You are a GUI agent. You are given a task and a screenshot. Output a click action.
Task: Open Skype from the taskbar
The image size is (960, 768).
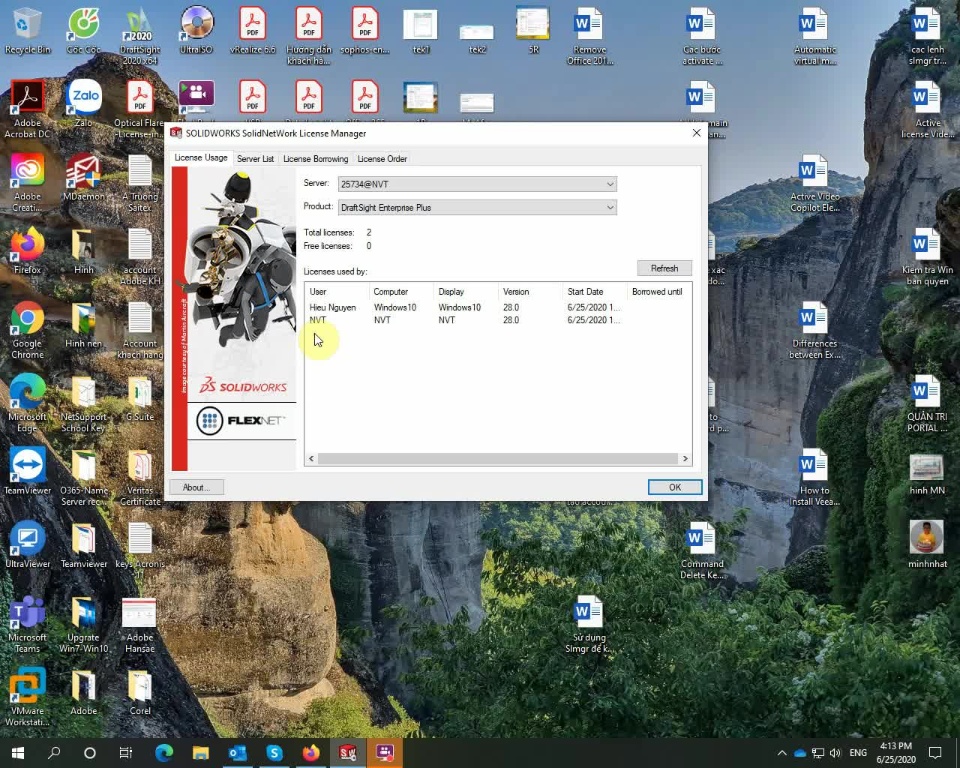pos(274,753)
